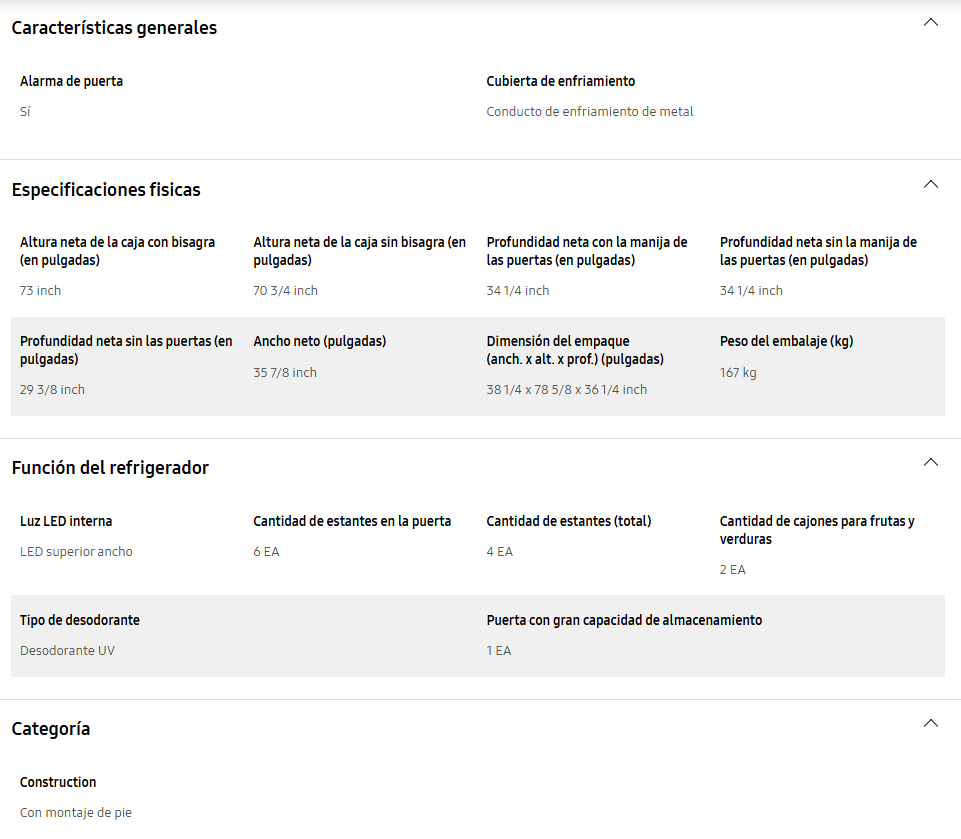Click Conducto de enfriamiento de metal text
This screenshot has width=961, height=839.
tap(590, 112)
